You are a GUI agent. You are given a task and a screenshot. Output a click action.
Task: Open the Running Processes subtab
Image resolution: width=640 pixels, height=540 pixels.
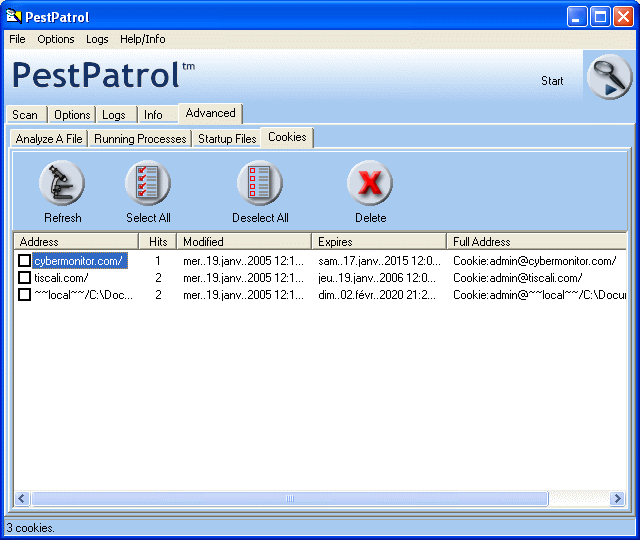tap(140, 139)
